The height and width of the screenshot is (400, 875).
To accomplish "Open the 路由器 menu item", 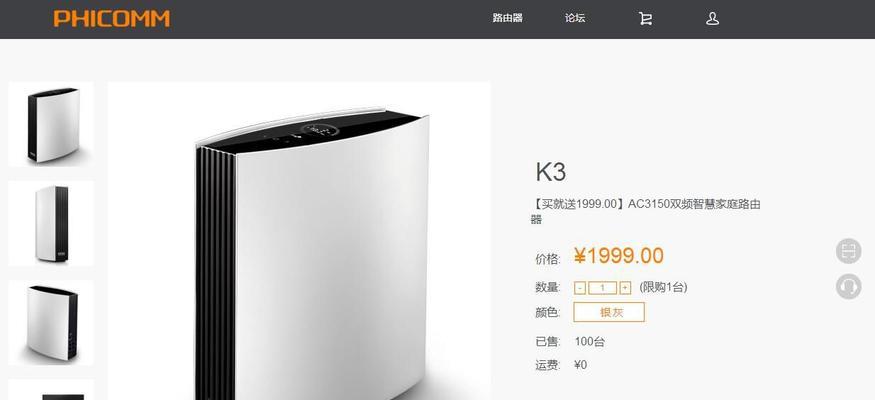I will point(507,18).
